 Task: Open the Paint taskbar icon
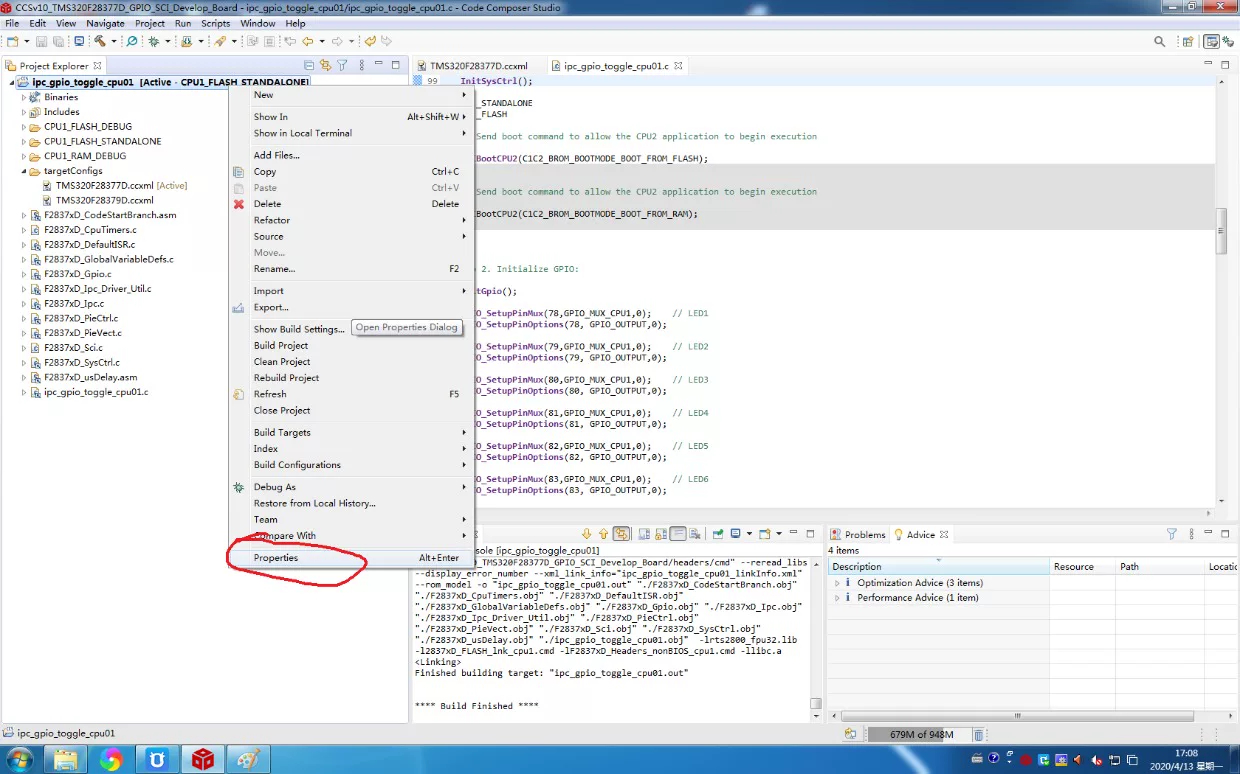coord(248,760)
